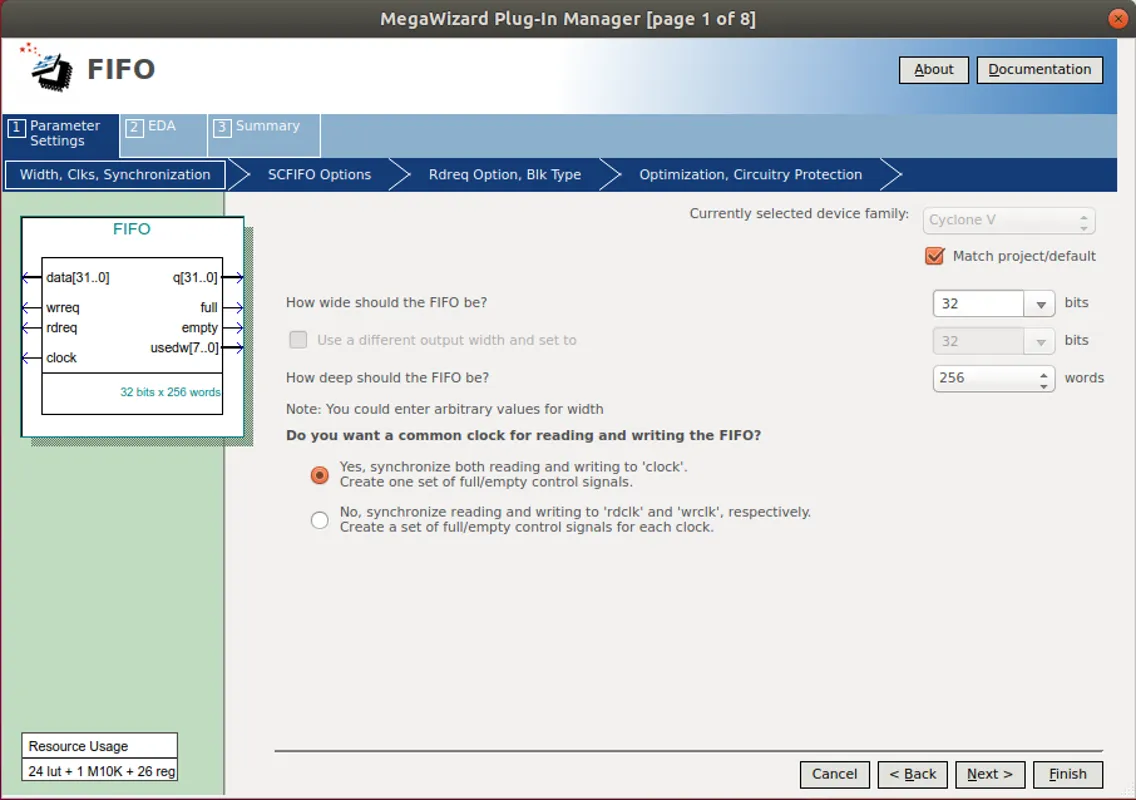The width and height of the screenshot is (1136, 800).
Task: Switch to the EDA tab
Action: tap(163, 133)
